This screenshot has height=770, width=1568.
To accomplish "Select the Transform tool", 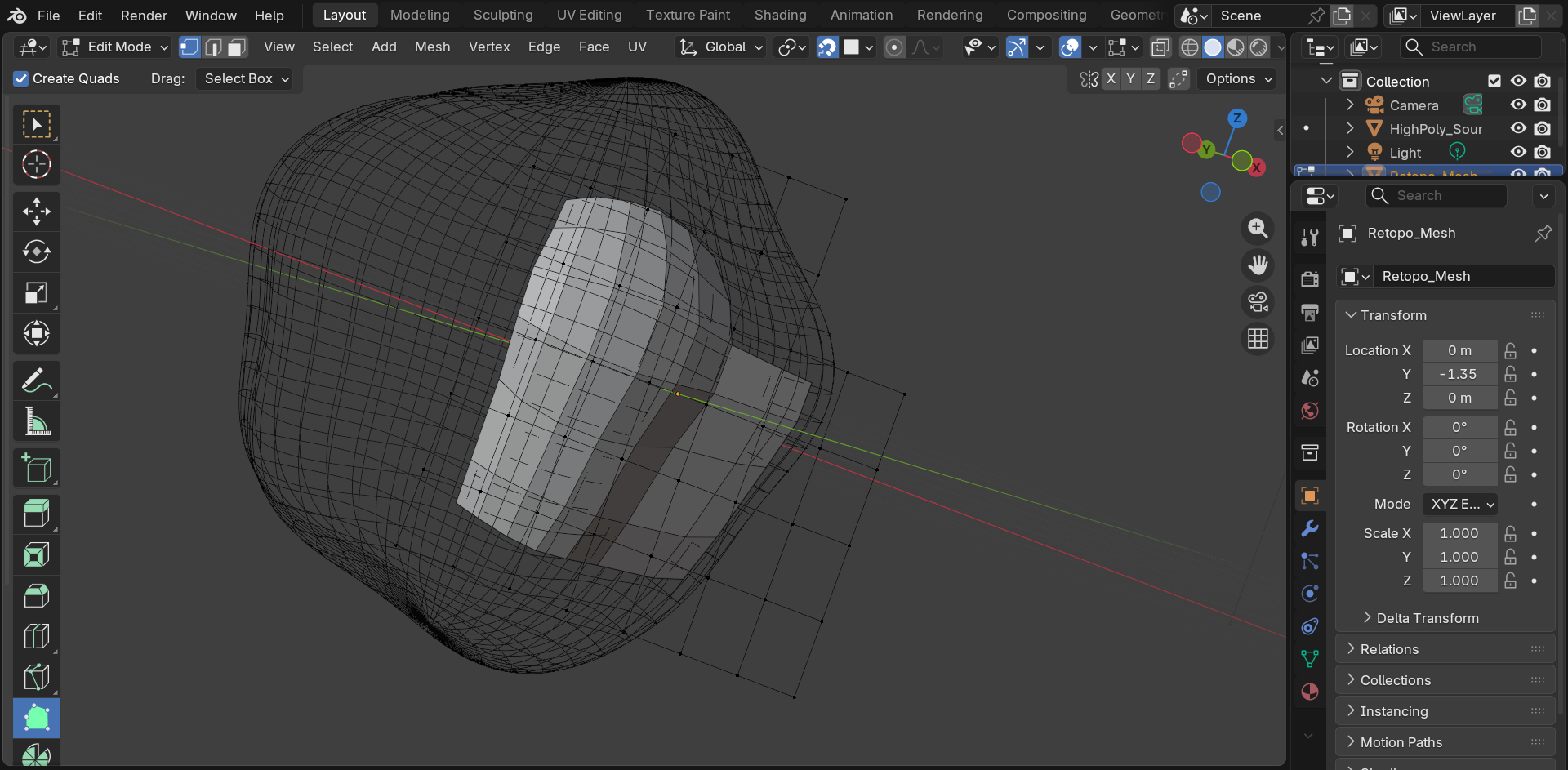I will [37, 333].
